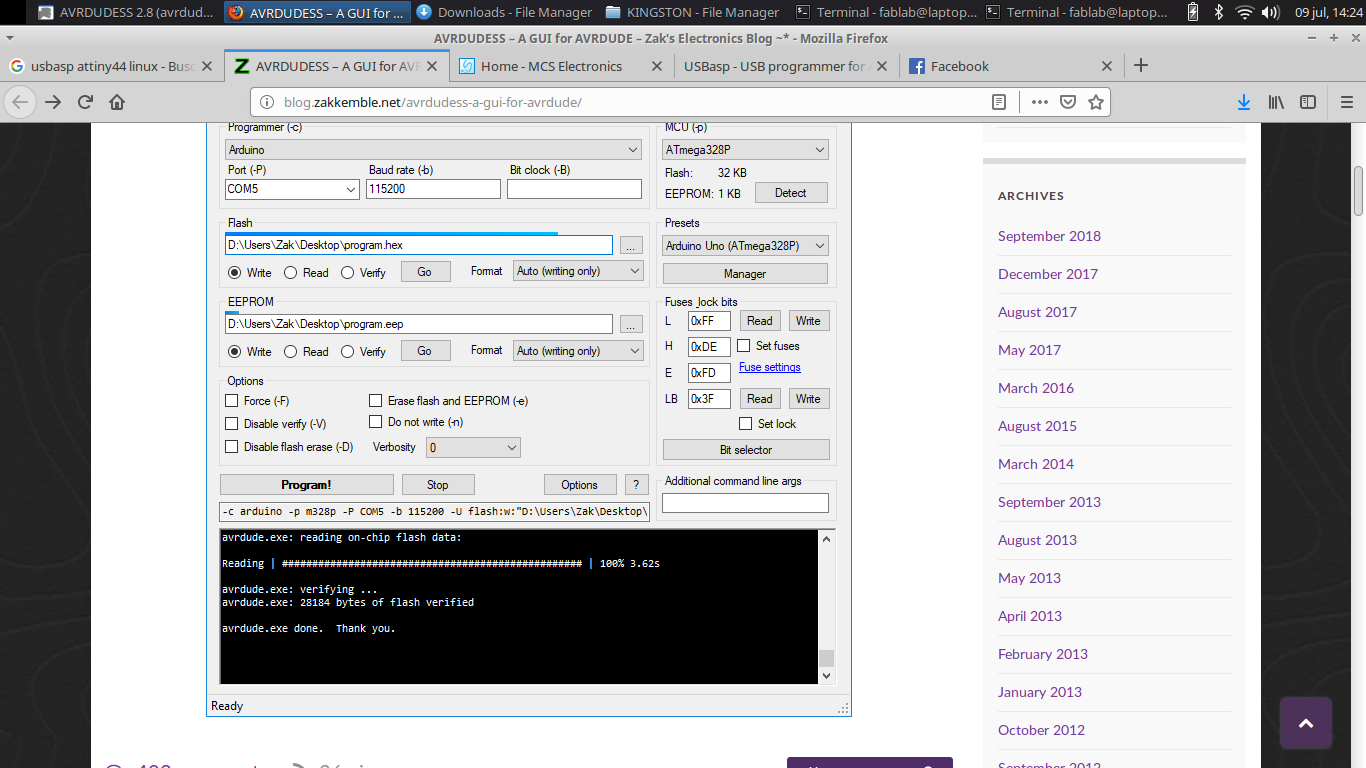
Task: Toggle reader view for this page
Action: pyautogui.click(x=999, y=102)
